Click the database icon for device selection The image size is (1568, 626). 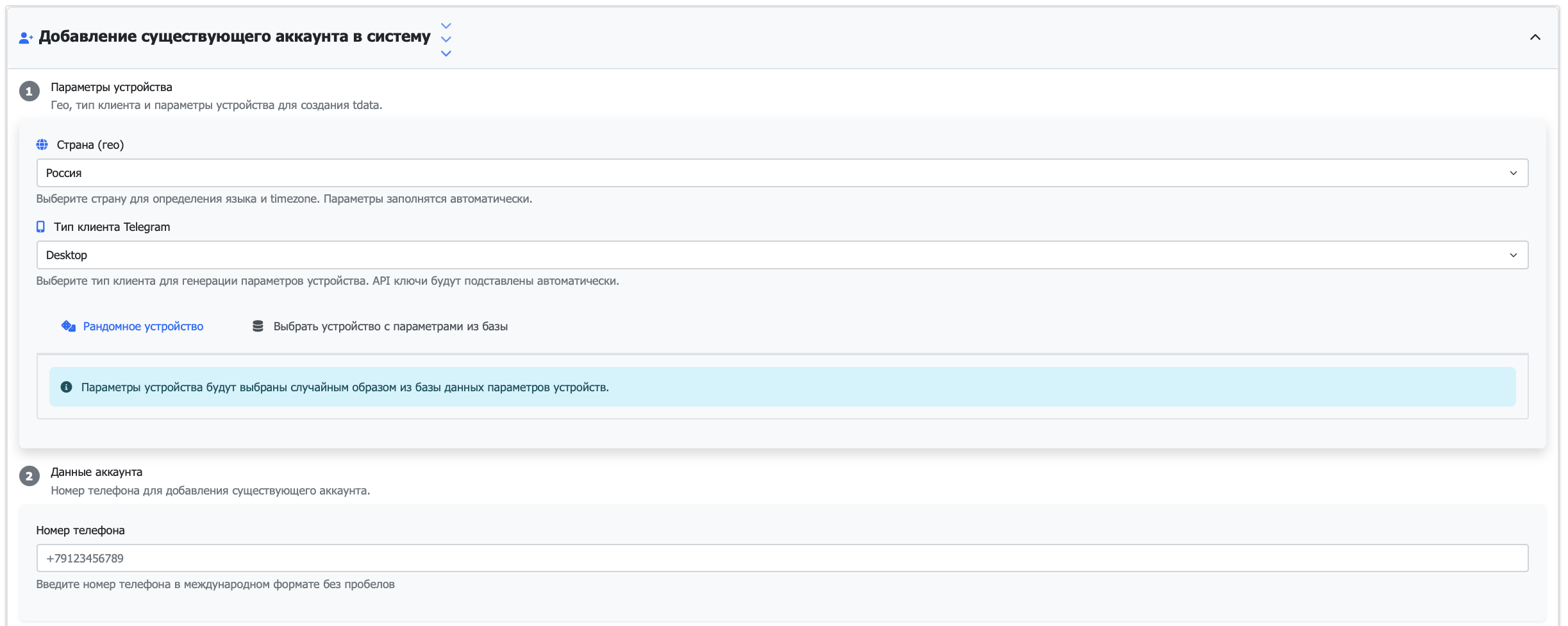(x=258, y=326)
